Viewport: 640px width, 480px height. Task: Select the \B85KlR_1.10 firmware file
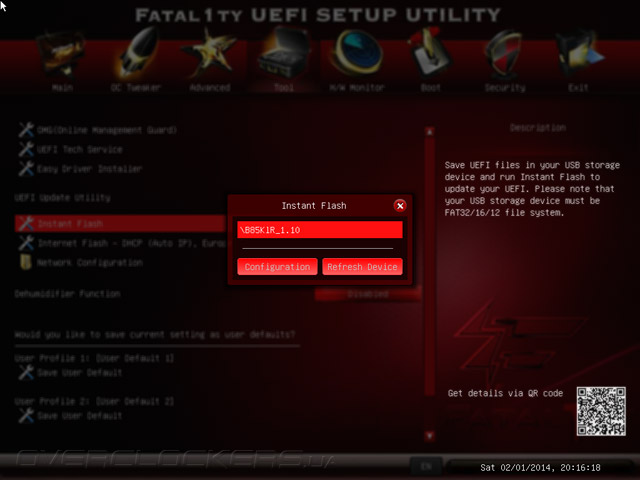click(x=320, y=230)
